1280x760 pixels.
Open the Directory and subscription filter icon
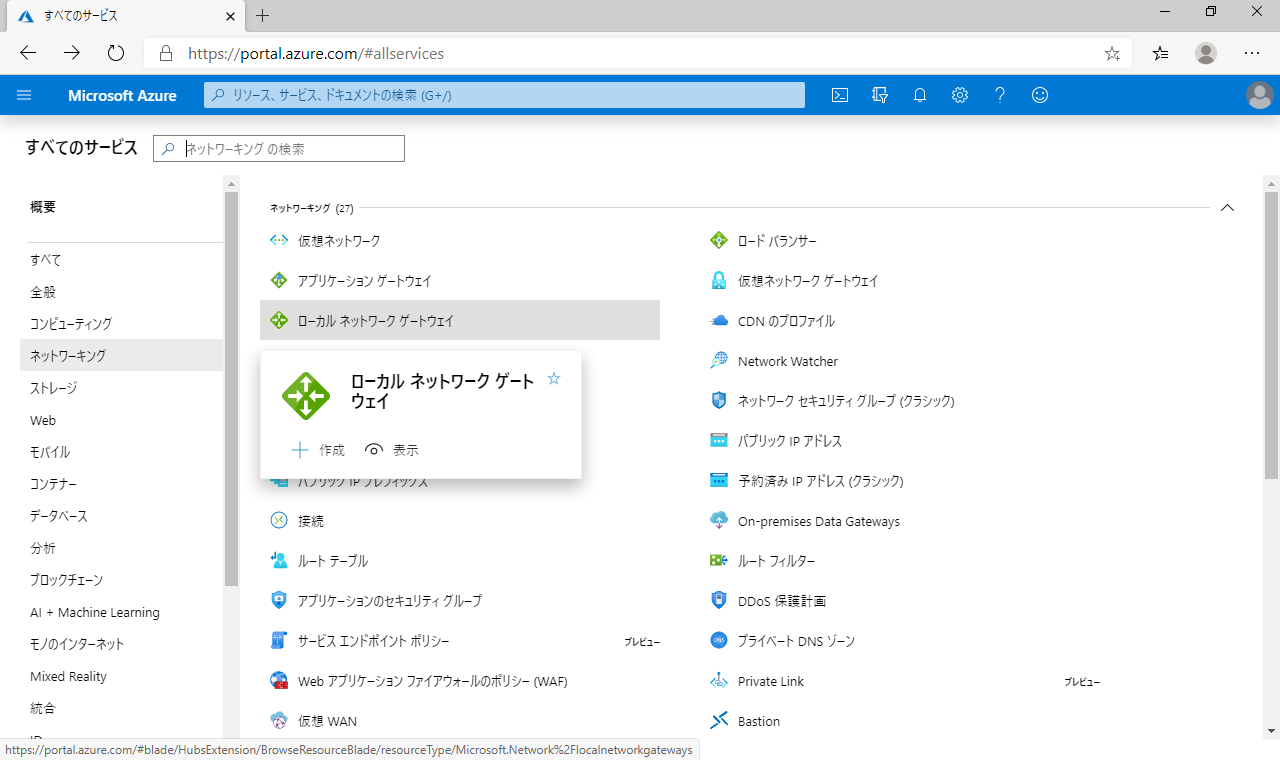point(880,95)
